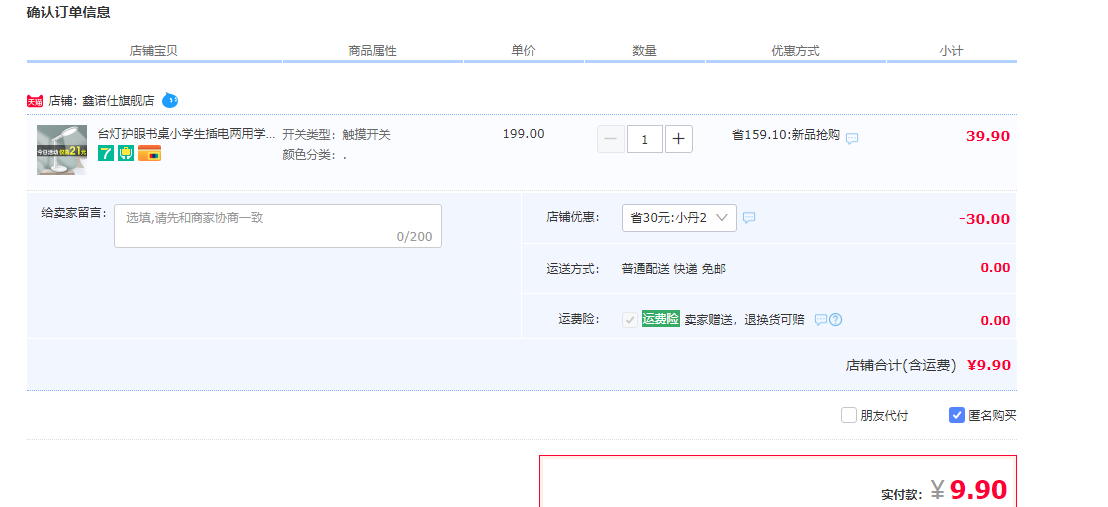Click the 店铺合计 total ¥9.90
The height and width of the screenshot is (507, 1108).
(x=989, y=366)
